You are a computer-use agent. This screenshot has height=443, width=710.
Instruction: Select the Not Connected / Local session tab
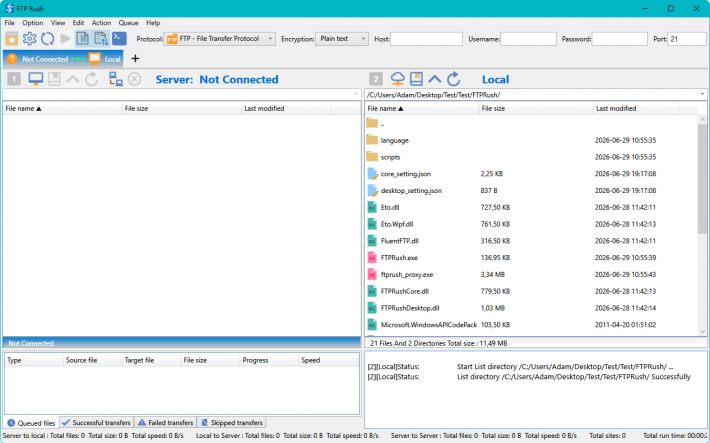coord(63,59)
